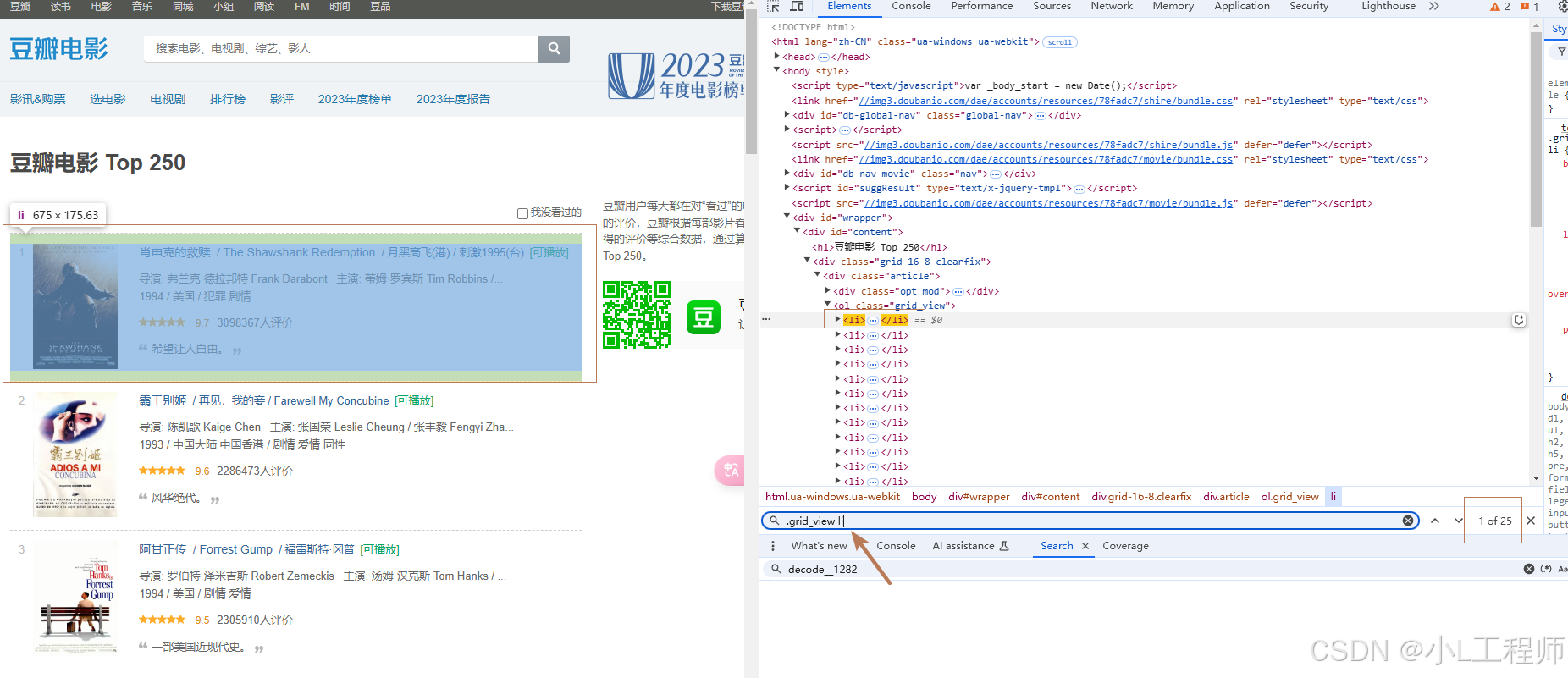This screenshot has width=1568, height=678.
Task: Collapse div id content node
Action: point(798,232)
